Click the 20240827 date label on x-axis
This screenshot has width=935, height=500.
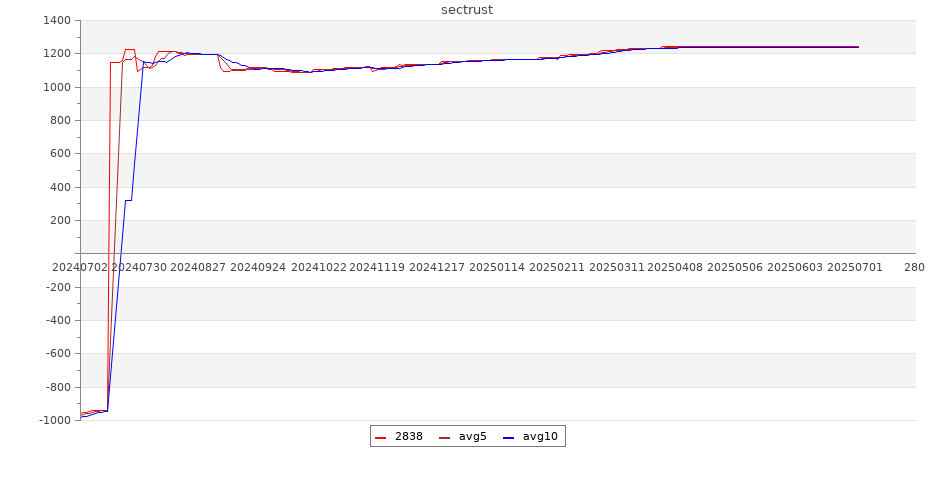(199, 268)
